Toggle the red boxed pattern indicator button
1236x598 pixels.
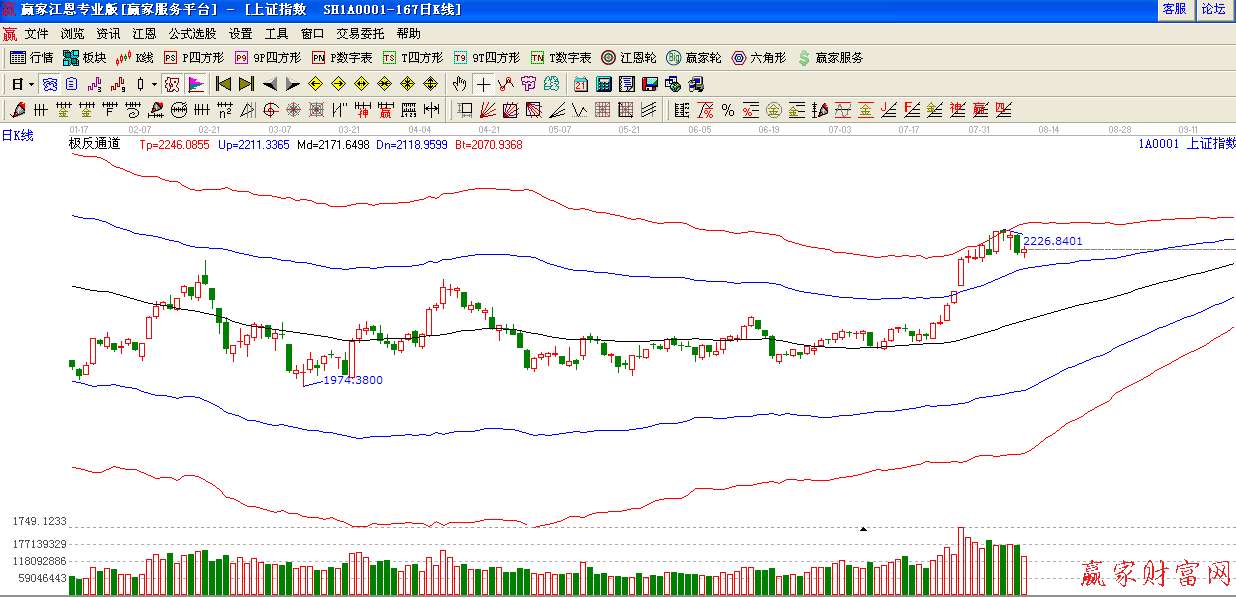pos(172,84)
